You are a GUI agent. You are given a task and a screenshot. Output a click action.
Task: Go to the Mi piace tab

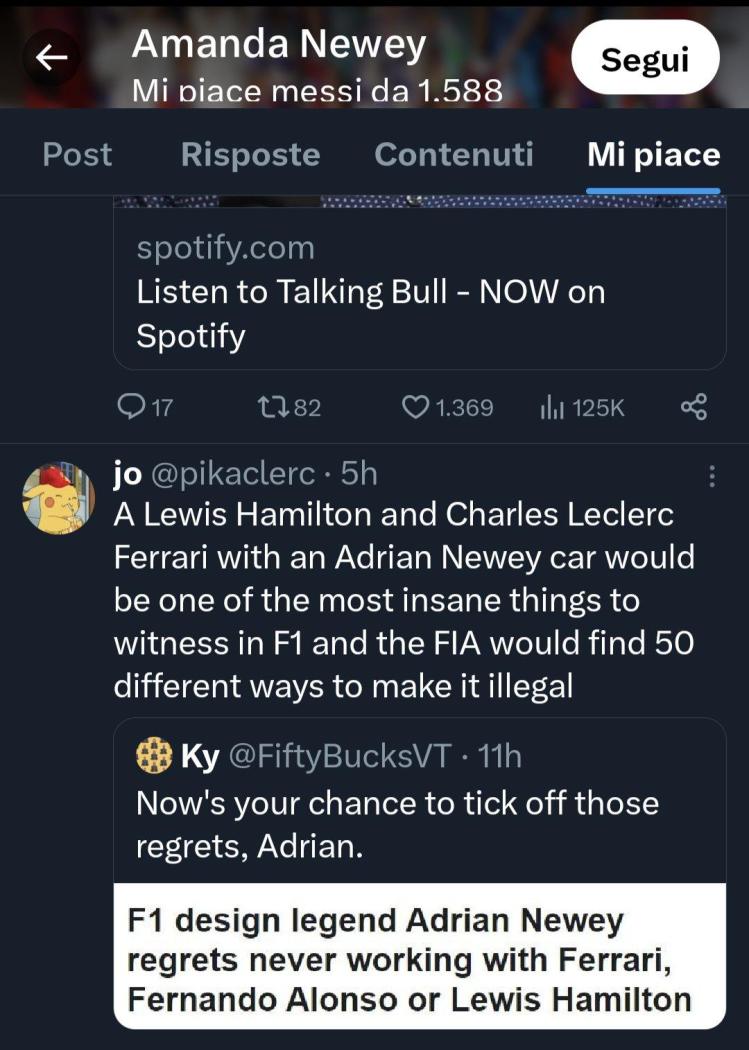(x=653, y=155)
